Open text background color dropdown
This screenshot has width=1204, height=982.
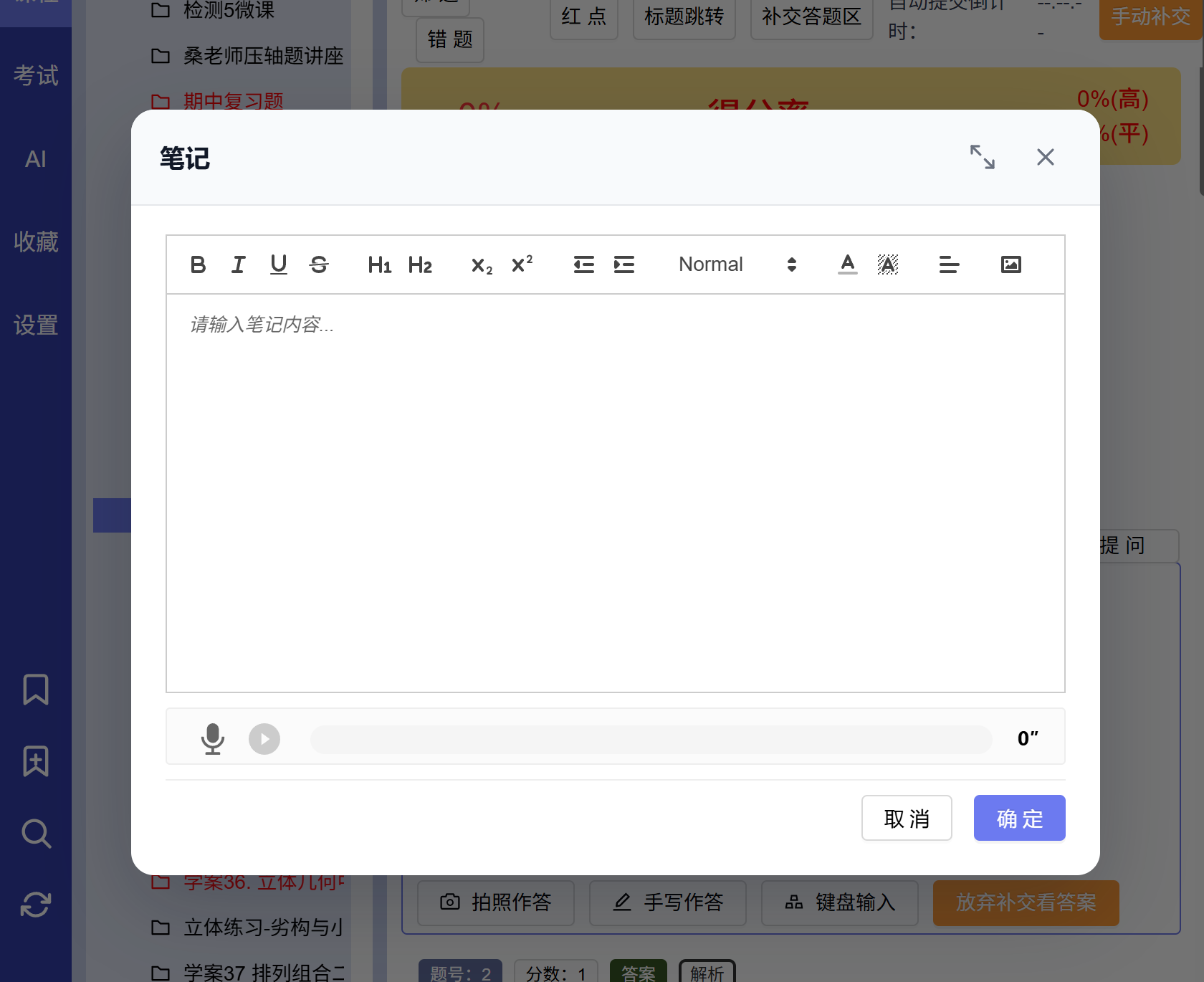coord(888,264)
